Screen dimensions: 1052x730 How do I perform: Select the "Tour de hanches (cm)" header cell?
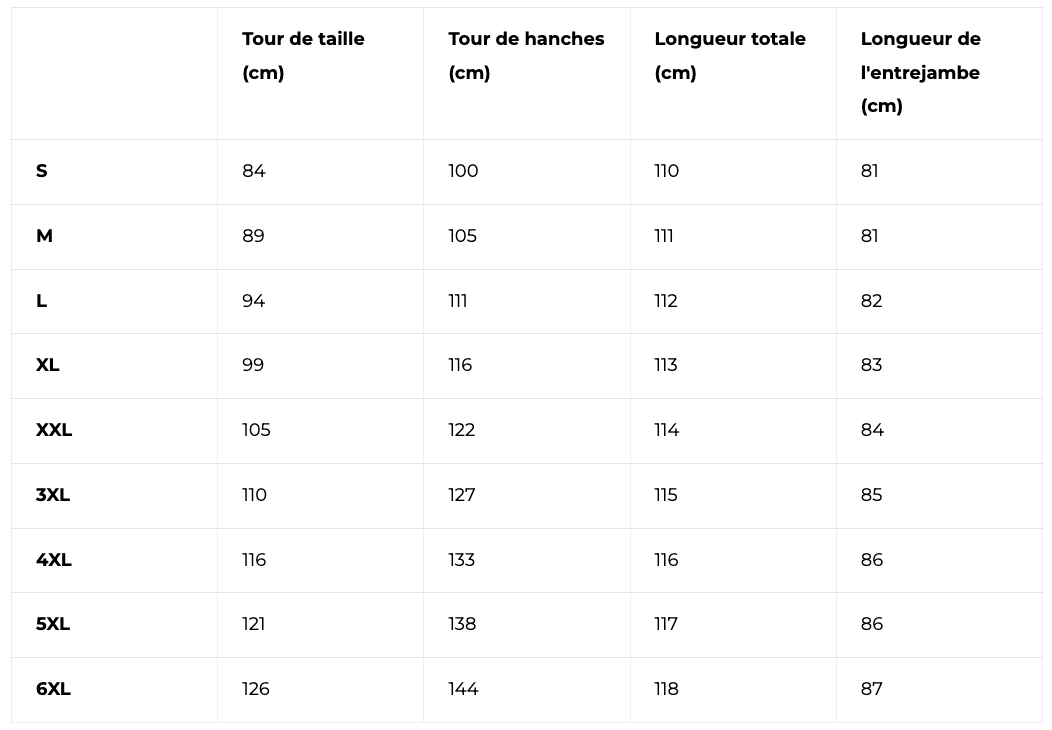coord(526,56)
